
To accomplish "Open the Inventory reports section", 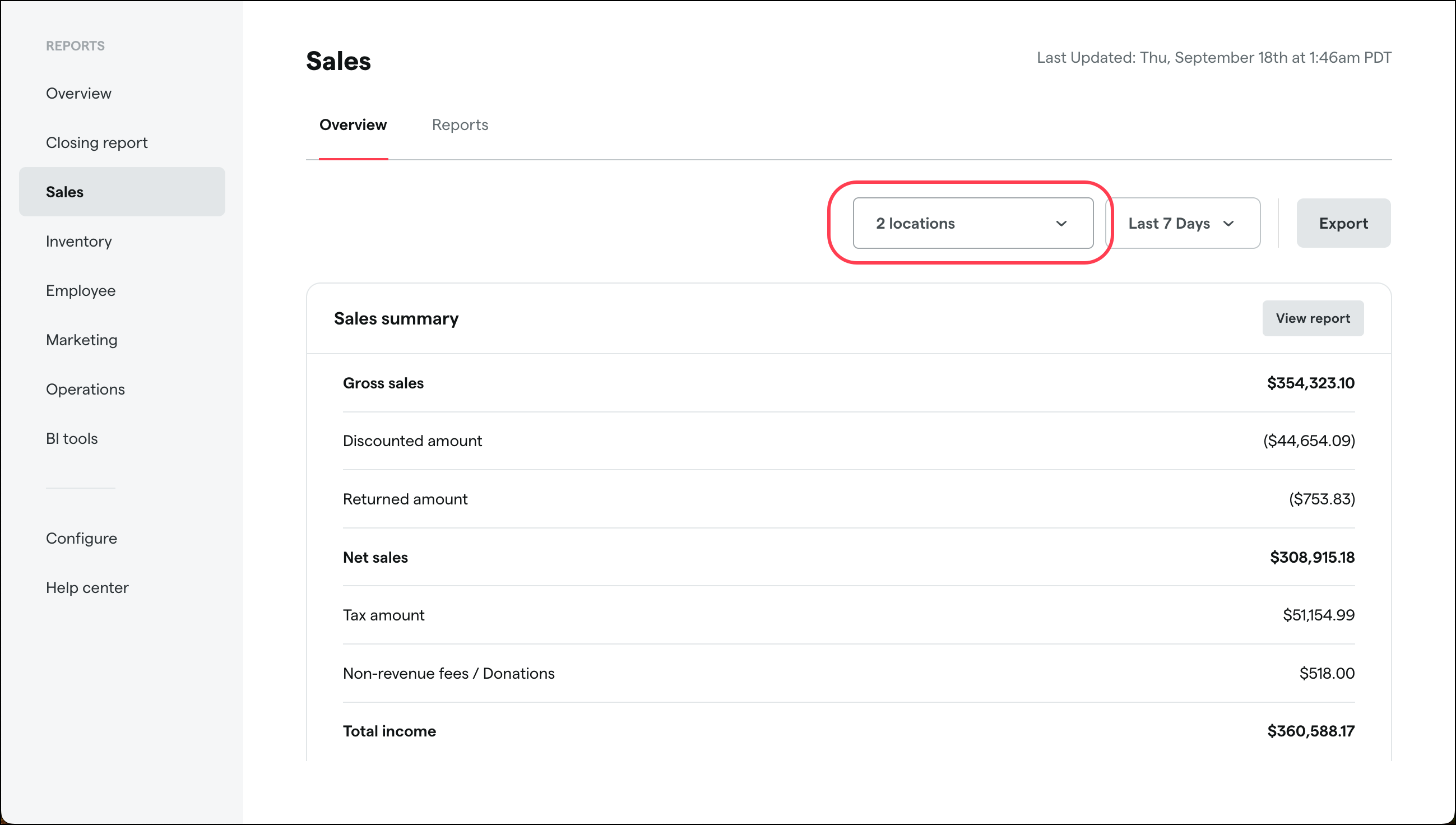I will pos(79,241).
